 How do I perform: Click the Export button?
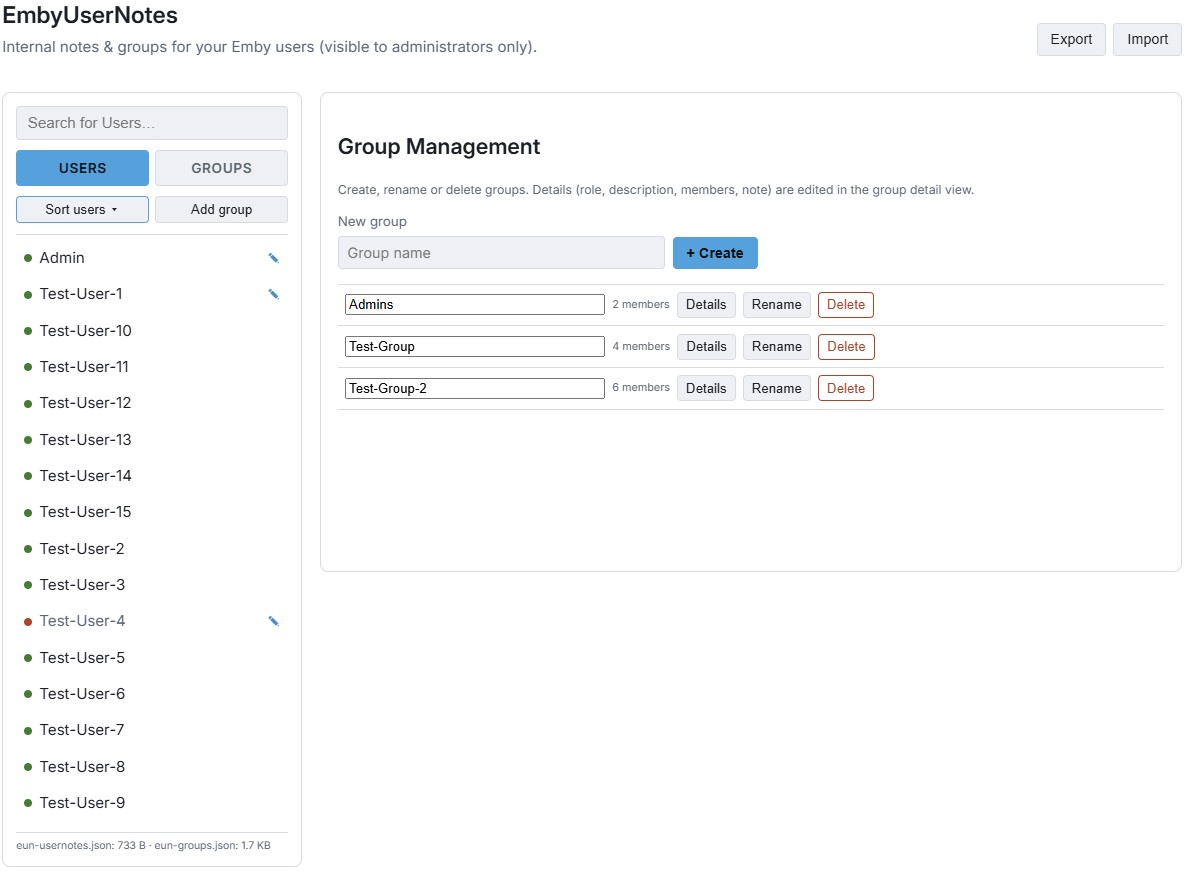tap(1071, 39)
